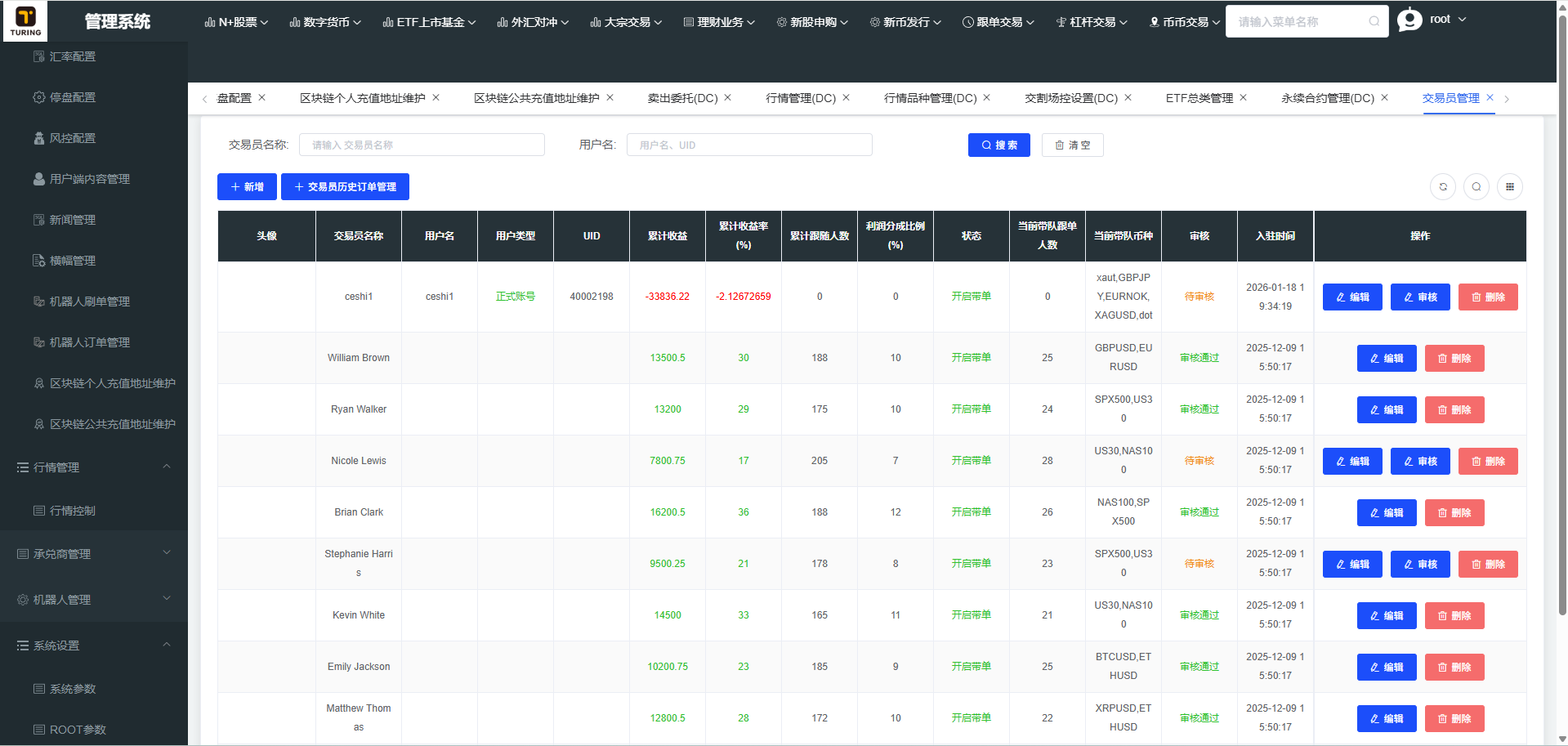This screenshot has width=1568, height=746.
Task: Open 风控配置 in the sidebar
Action: click(73, 138)
